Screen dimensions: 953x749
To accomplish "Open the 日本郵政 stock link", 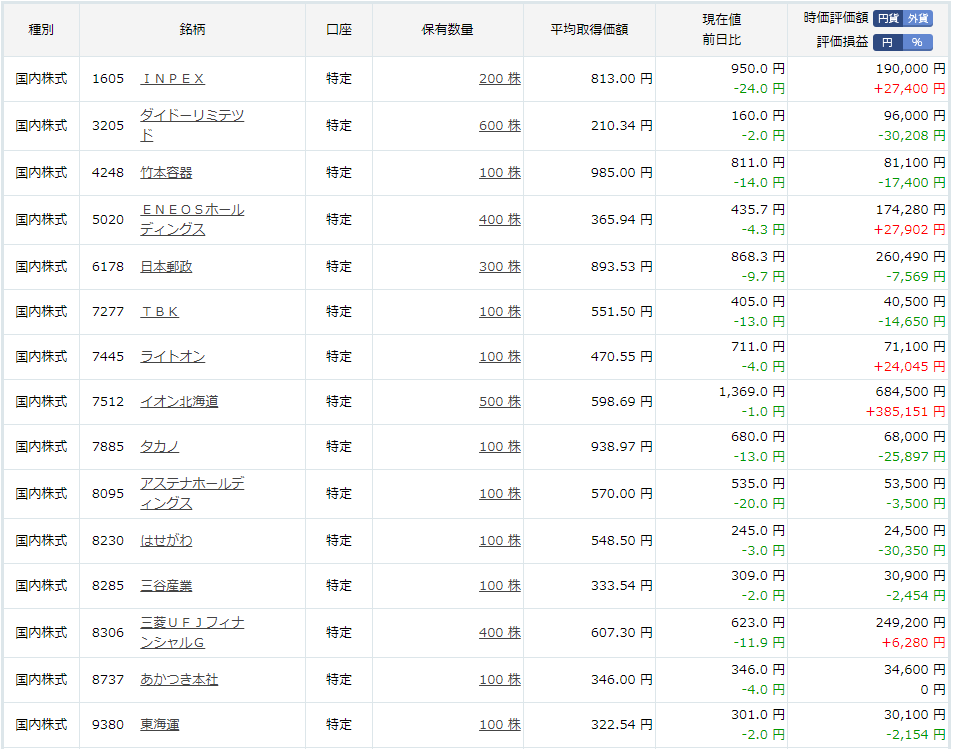I will point(166,266).
